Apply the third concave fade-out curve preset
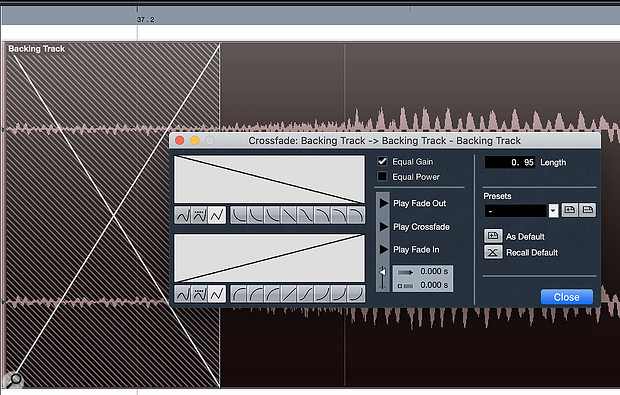620x395 pixels. click(272, 215)
